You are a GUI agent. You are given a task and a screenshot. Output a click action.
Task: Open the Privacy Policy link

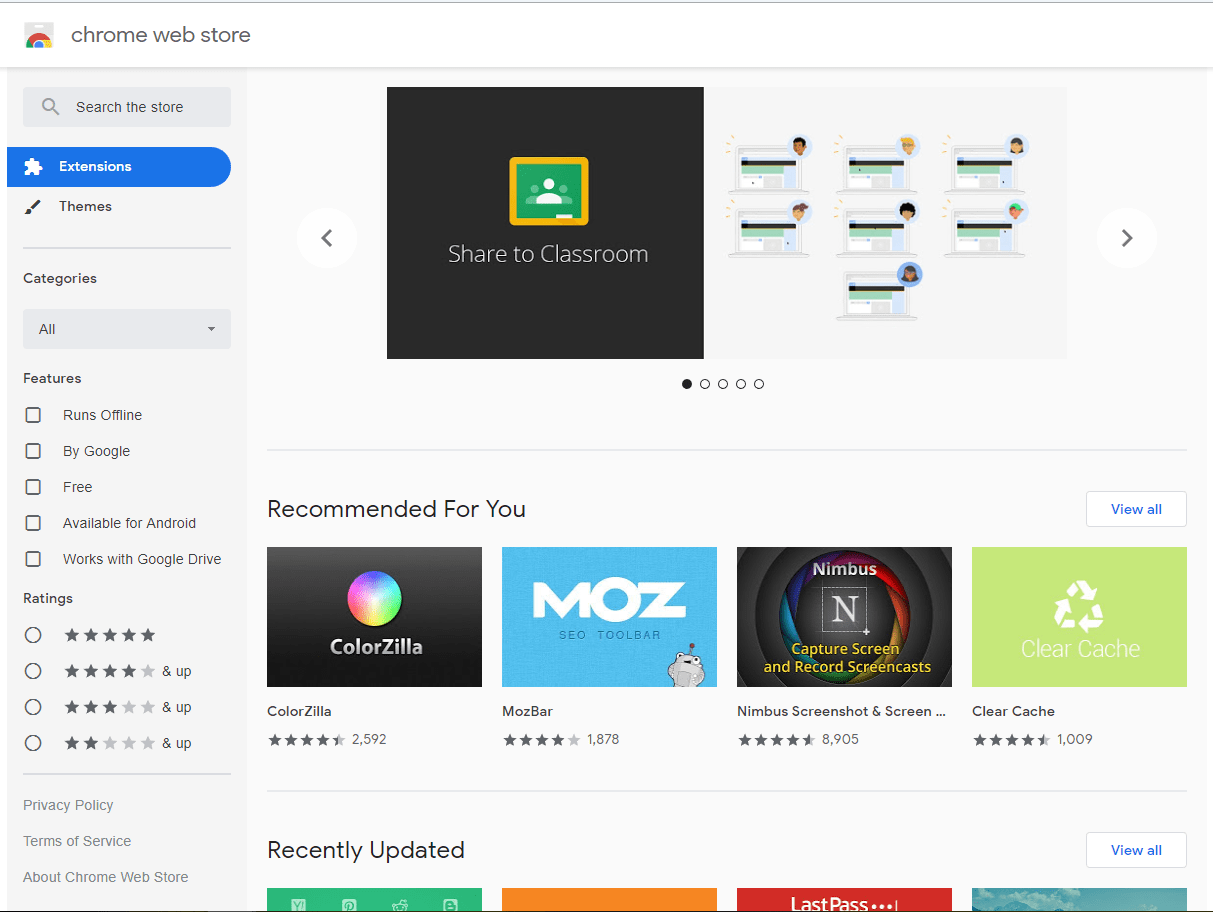pos(68,805)
